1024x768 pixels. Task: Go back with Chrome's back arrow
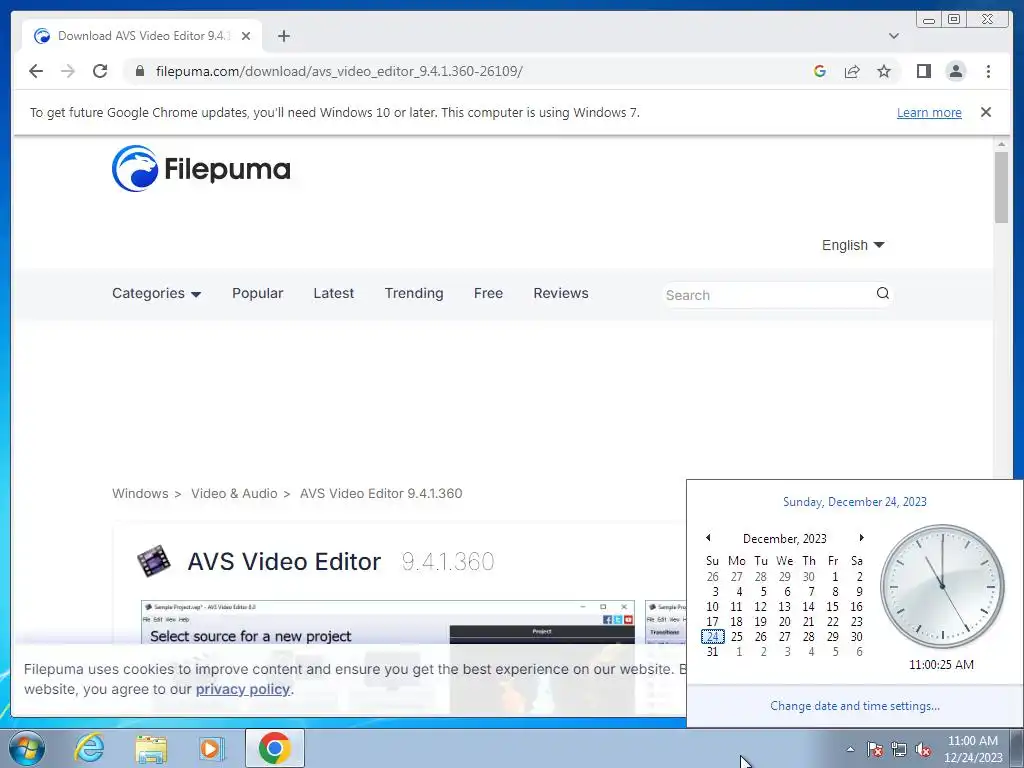coord(36,71)
